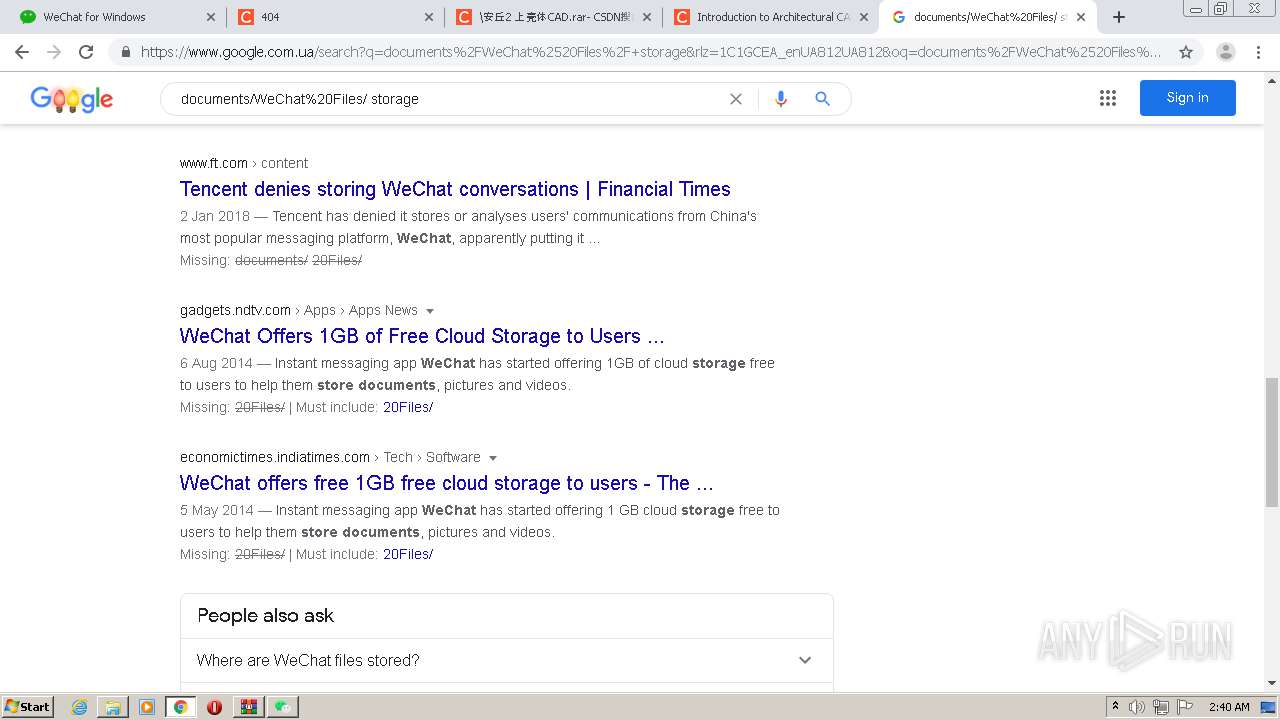Submit search with the magnifier icon
Image resolution: width=1280 pixels, height=720 pixels.
(822, 99)
